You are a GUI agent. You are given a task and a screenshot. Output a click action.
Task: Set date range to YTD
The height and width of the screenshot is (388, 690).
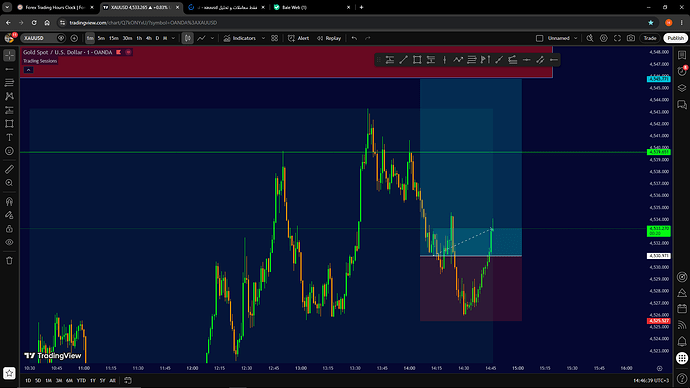tap(81, 381)
